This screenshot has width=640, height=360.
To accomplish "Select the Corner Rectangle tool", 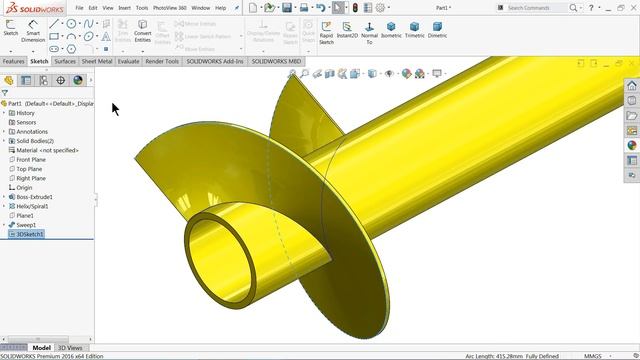I will (54, 36).
